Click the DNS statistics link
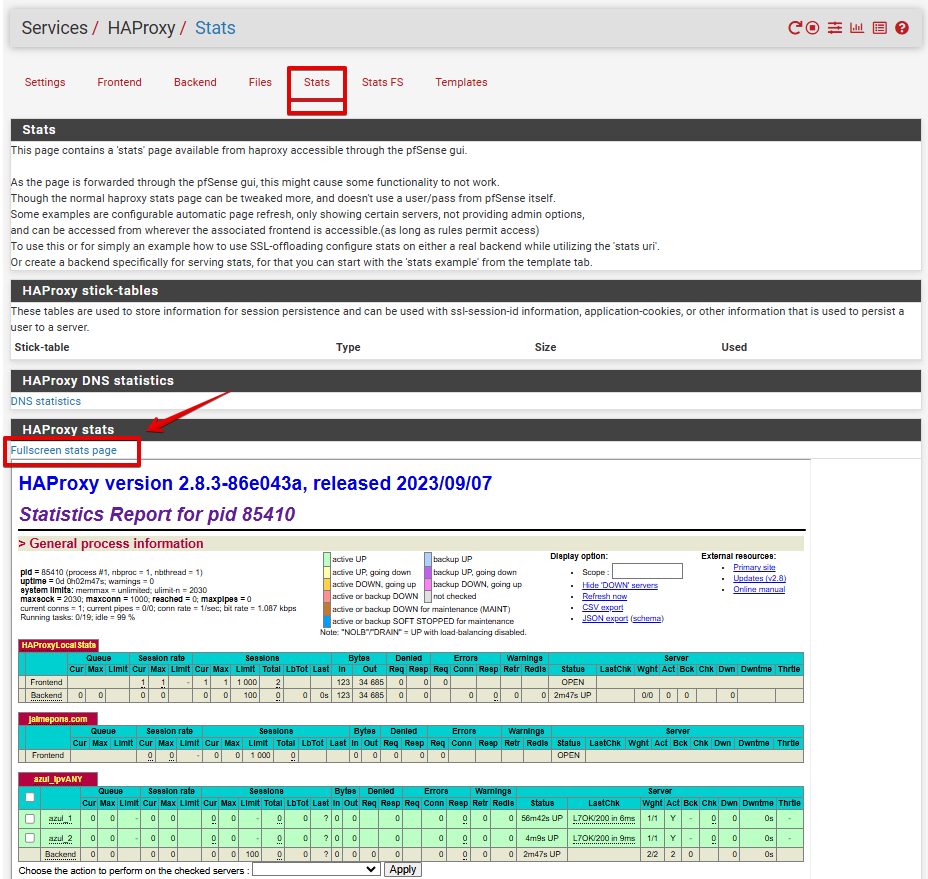 coord(46,401)
